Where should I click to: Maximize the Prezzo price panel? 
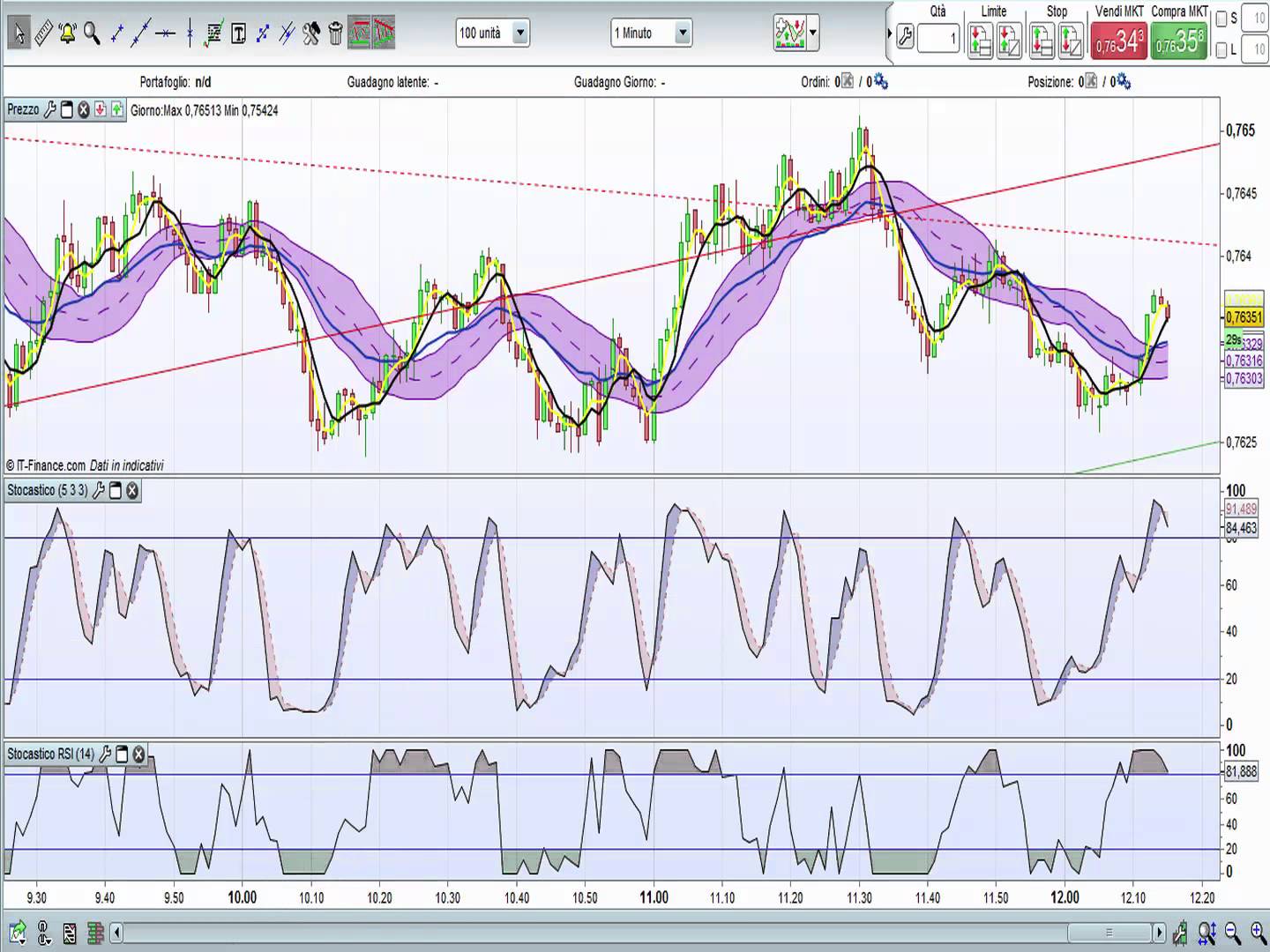coord(67,109)
